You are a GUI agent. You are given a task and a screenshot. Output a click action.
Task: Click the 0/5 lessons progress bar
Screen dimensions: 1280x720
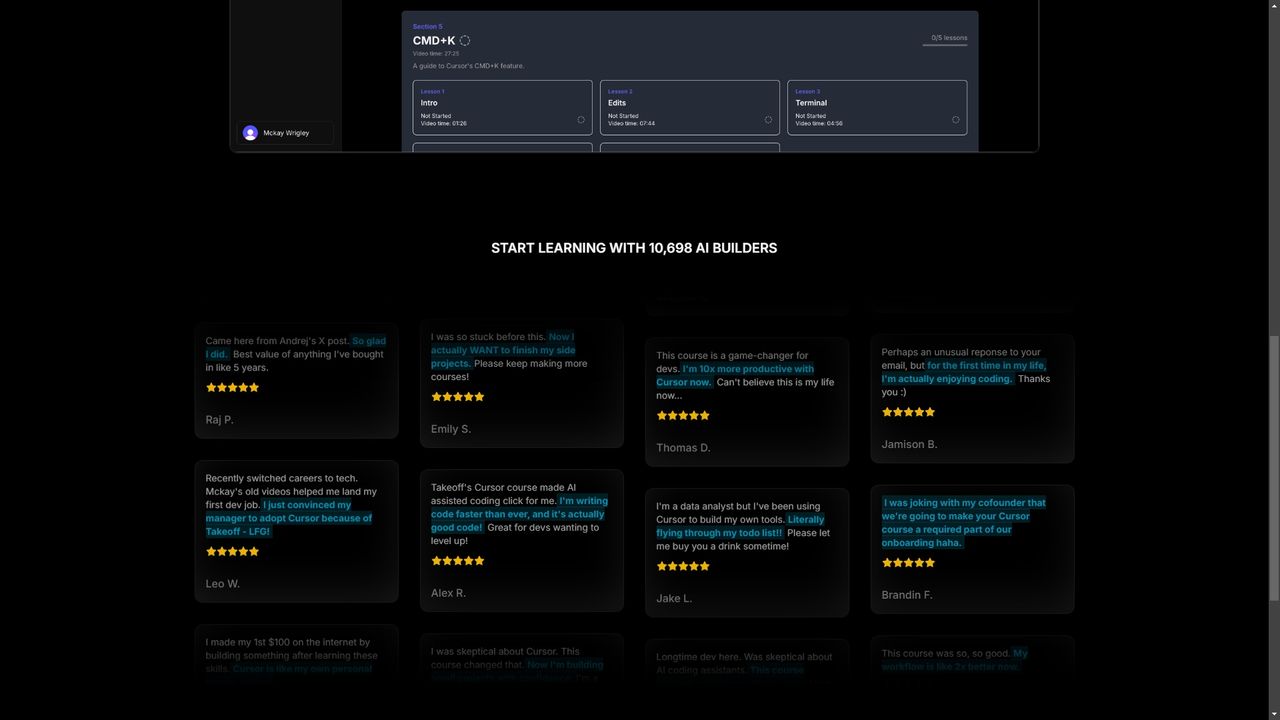pos(945,45)
